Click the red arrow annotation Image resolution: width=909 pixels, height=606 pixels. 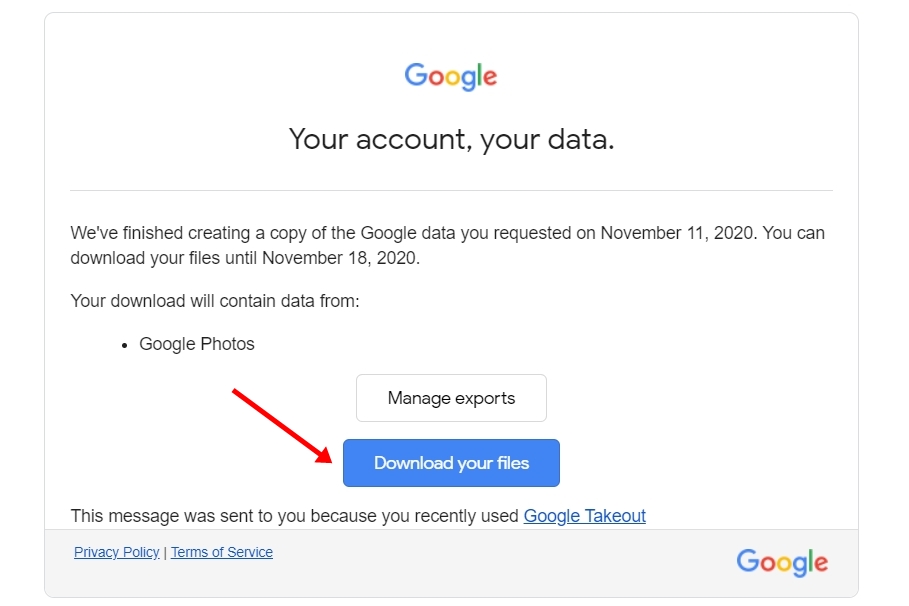coord(282,426)
